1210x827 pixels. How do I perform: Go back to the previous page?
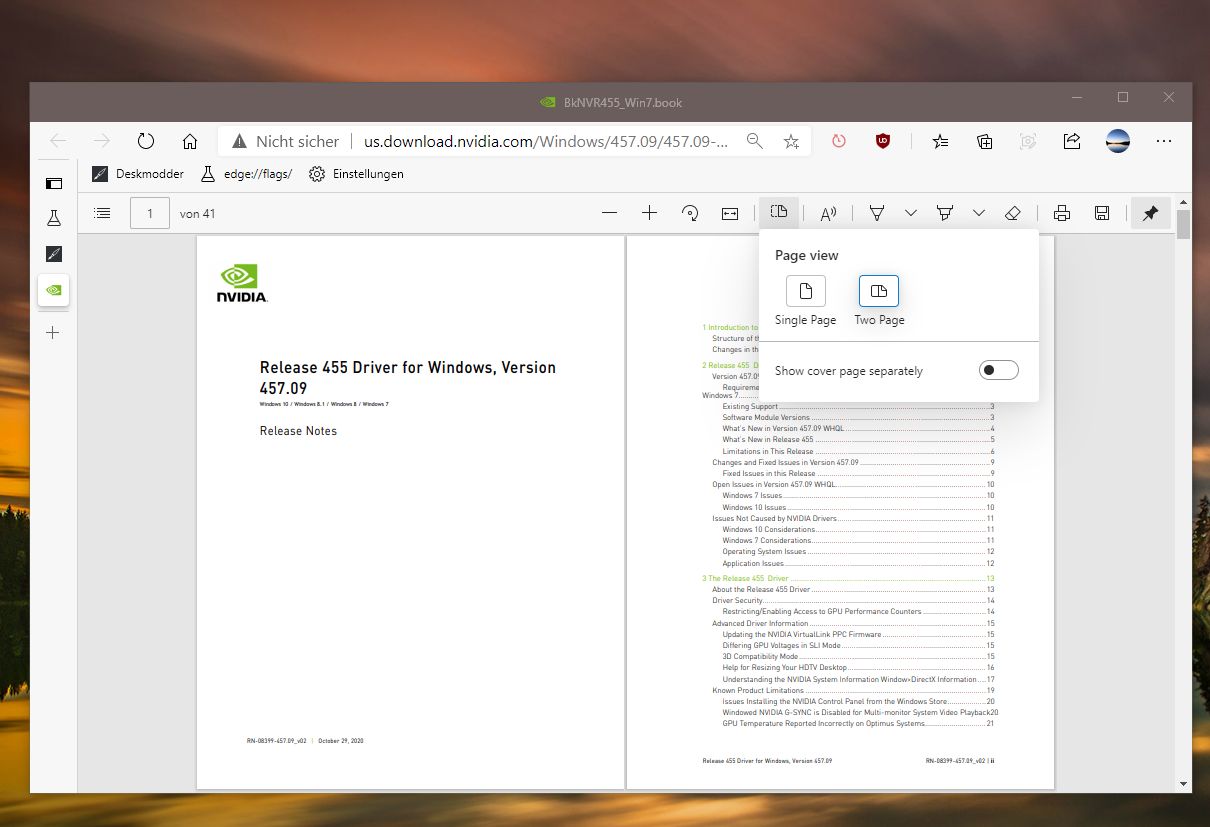[58, 142]
